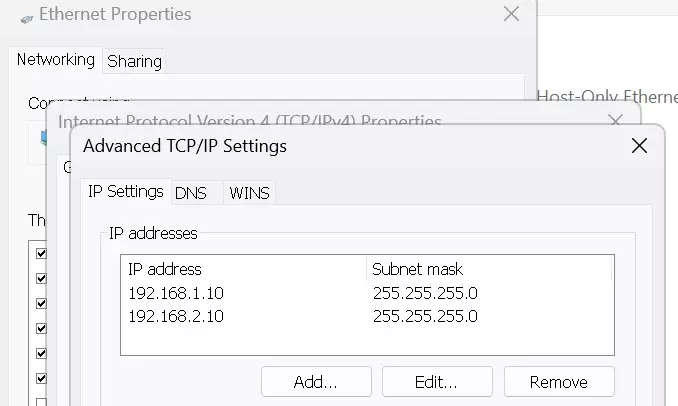Toggle the third checked item checkbox

41,304
